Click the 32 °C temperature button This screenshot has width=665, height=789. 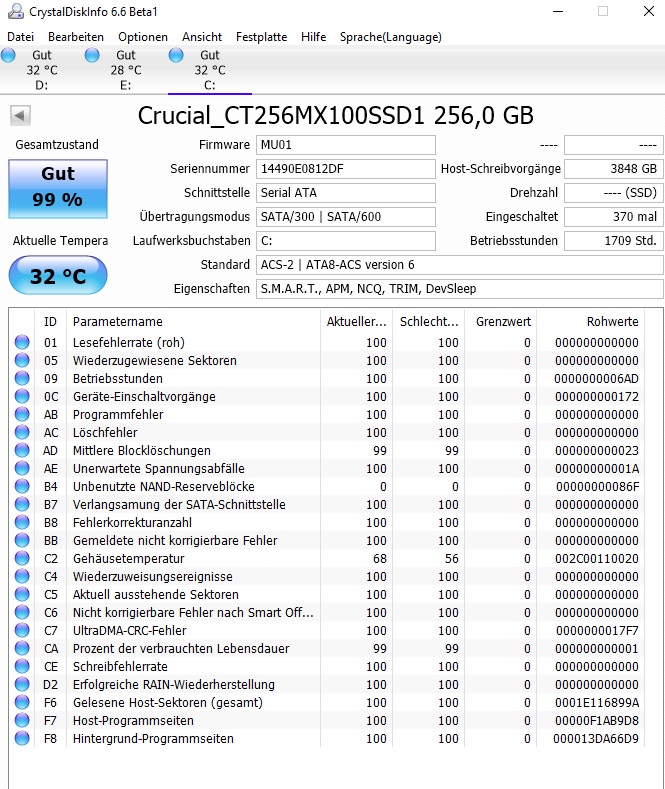[58, 275]
